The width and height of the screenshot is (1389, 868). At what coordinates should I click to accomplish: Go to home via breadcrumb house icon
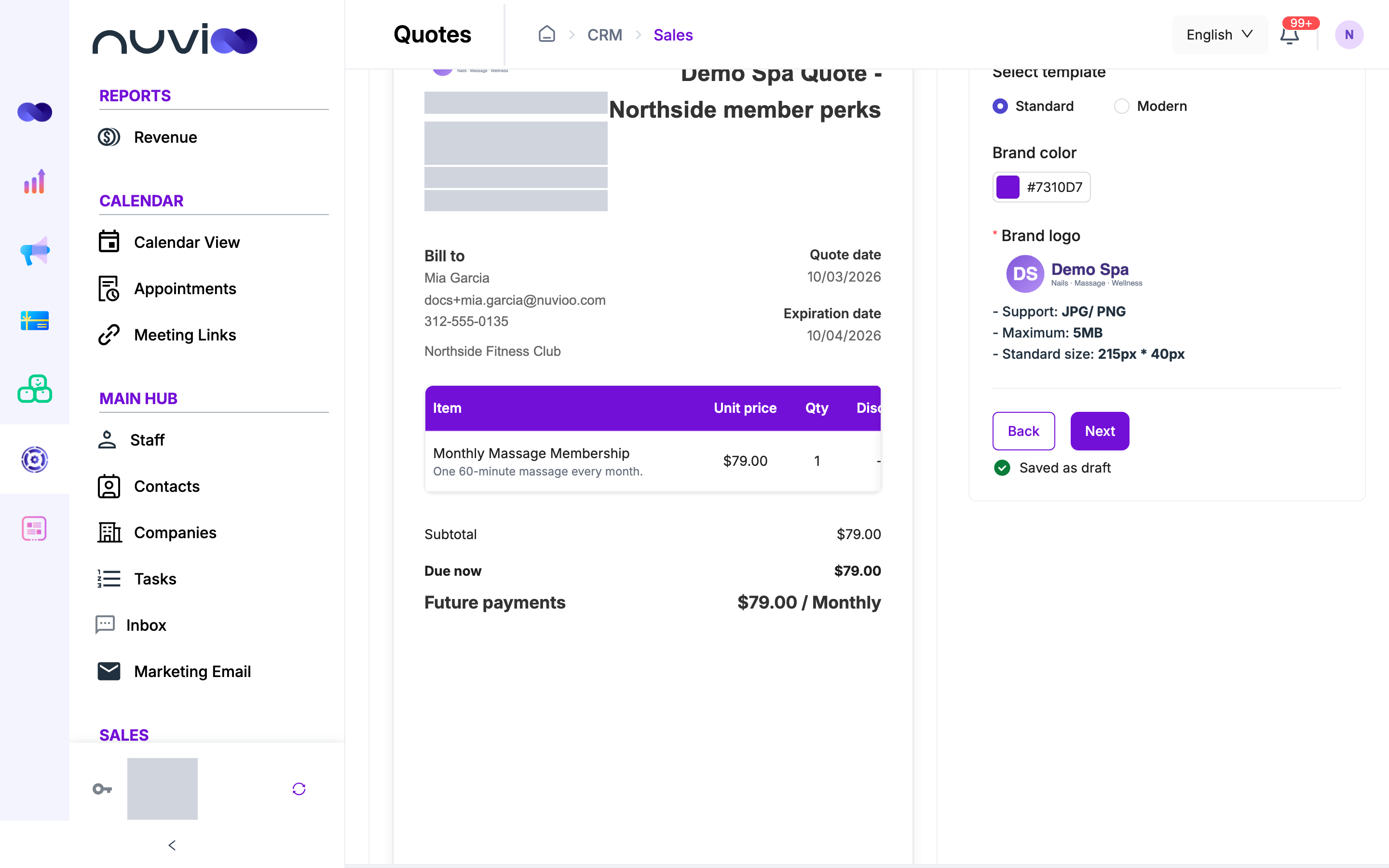pos(546,34)
